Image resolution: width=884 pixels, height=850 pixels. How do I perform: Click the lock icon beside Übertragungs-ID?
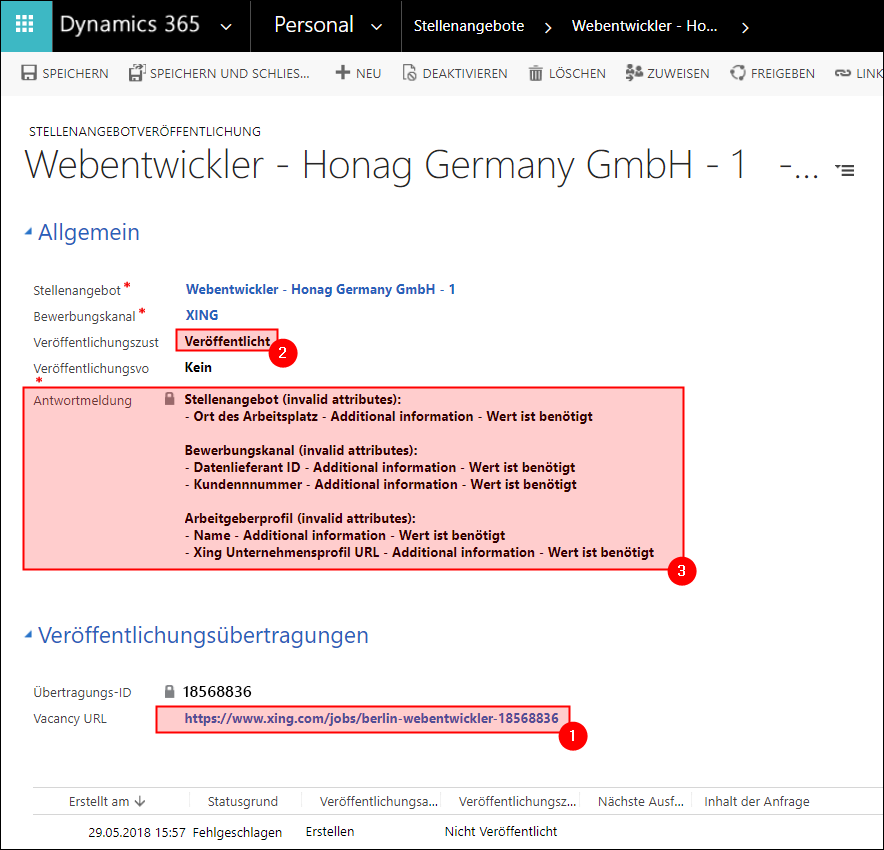point(169,692)
